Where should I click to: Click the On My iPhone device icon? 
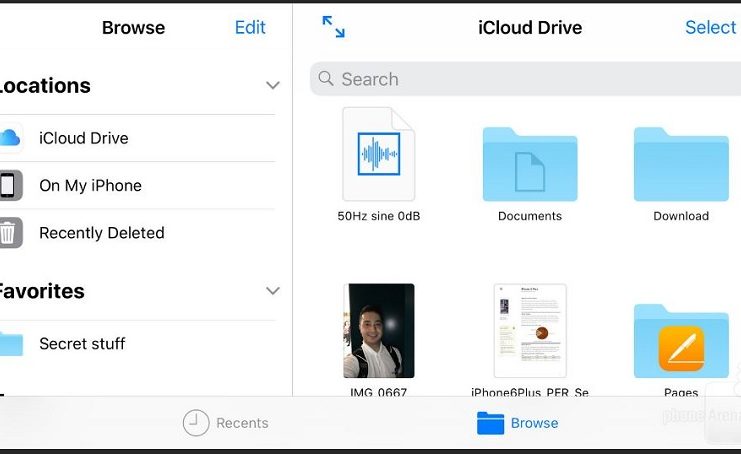9,185
